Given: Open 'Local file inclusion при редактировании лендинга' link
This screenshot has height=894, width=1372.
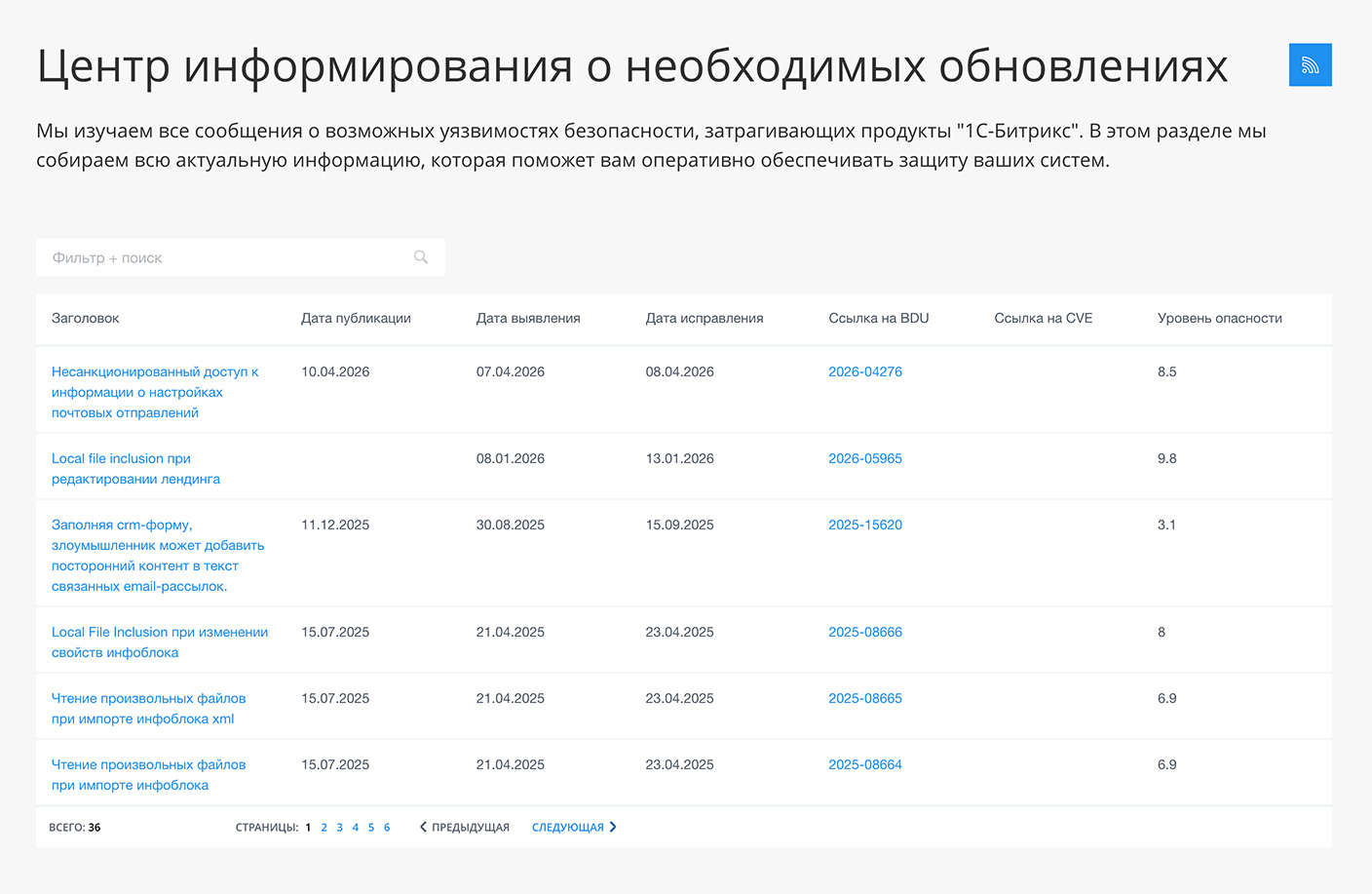Looking at the screenshot, I should click(135, 469).
